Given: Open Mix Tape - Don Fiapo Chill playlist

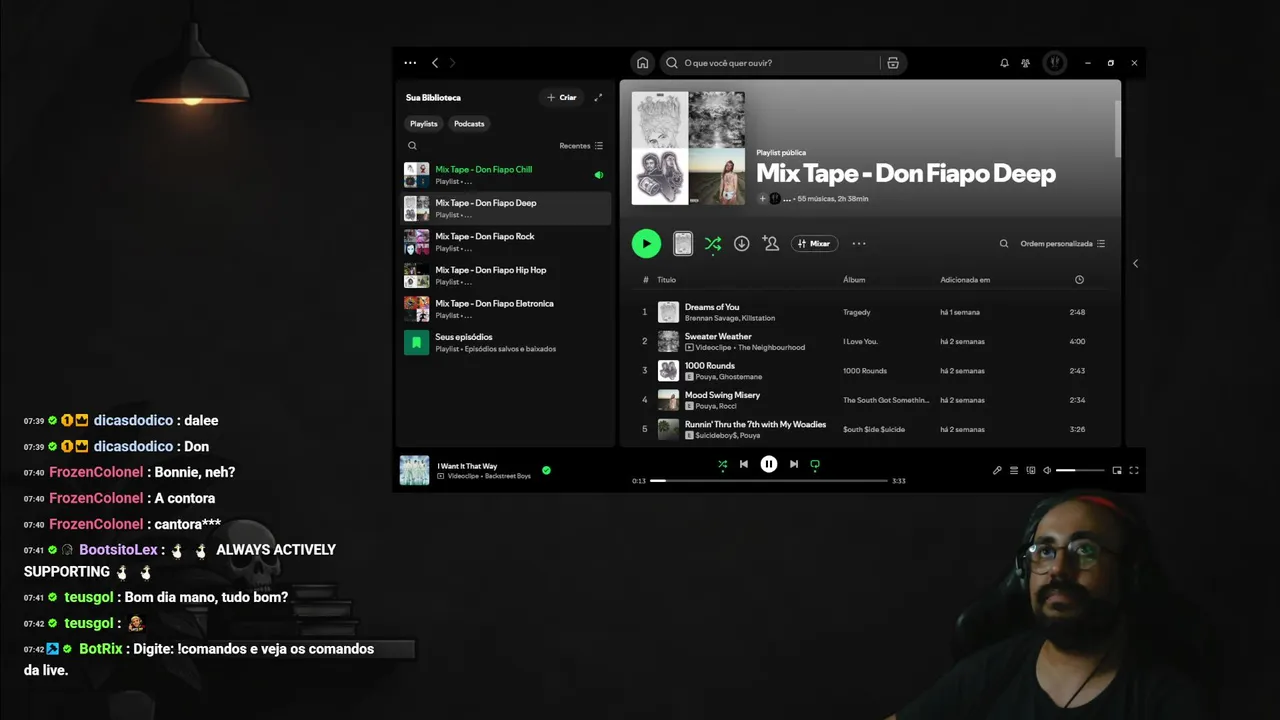Looking at the screenshot, I should click(506, 175).
